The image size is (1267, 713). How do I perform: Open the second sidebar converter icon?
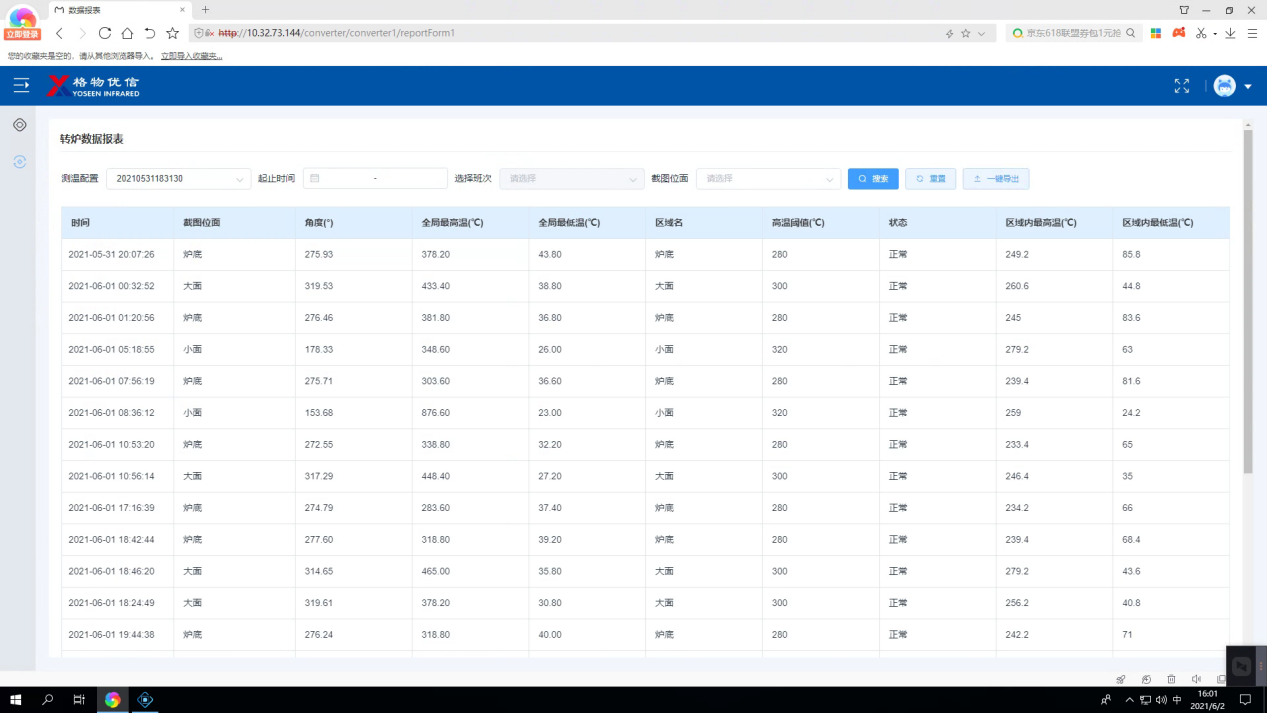click(x=19, y=161)
